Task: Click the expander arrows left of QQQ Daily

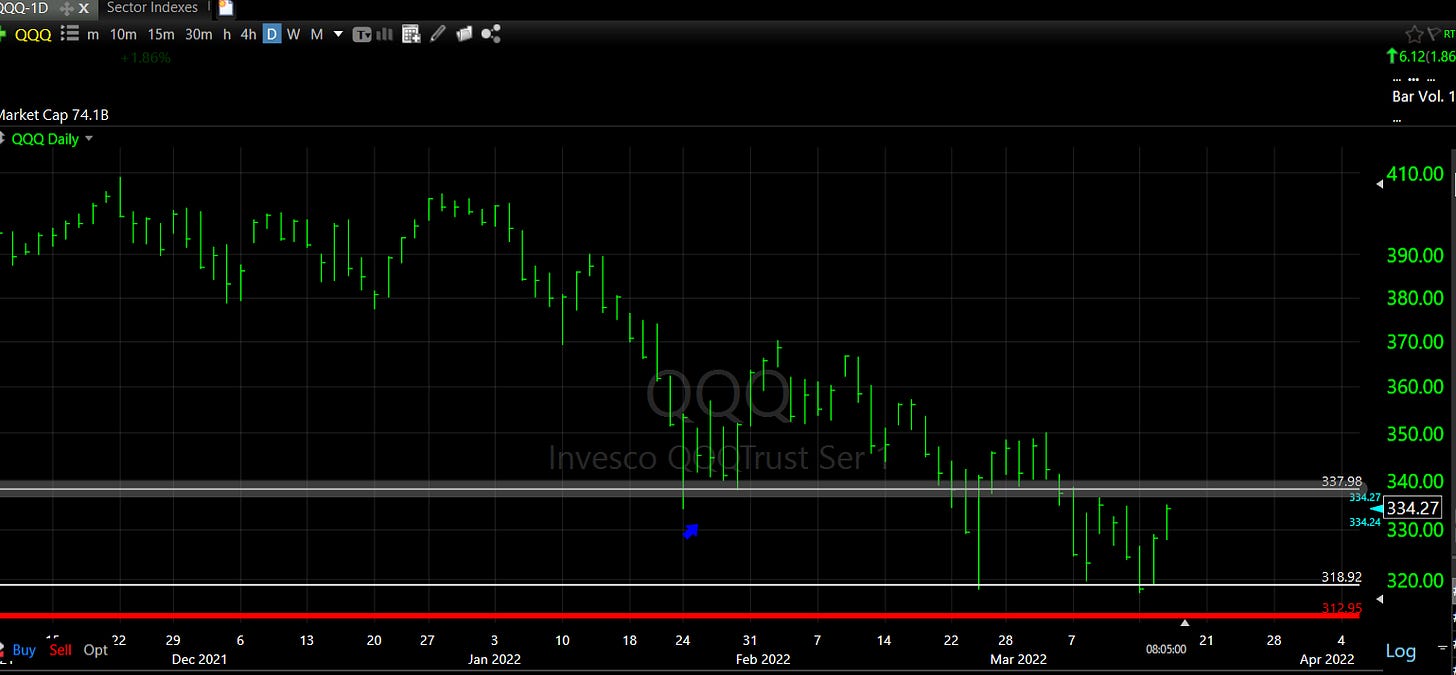Action: (x=3, y=139)
